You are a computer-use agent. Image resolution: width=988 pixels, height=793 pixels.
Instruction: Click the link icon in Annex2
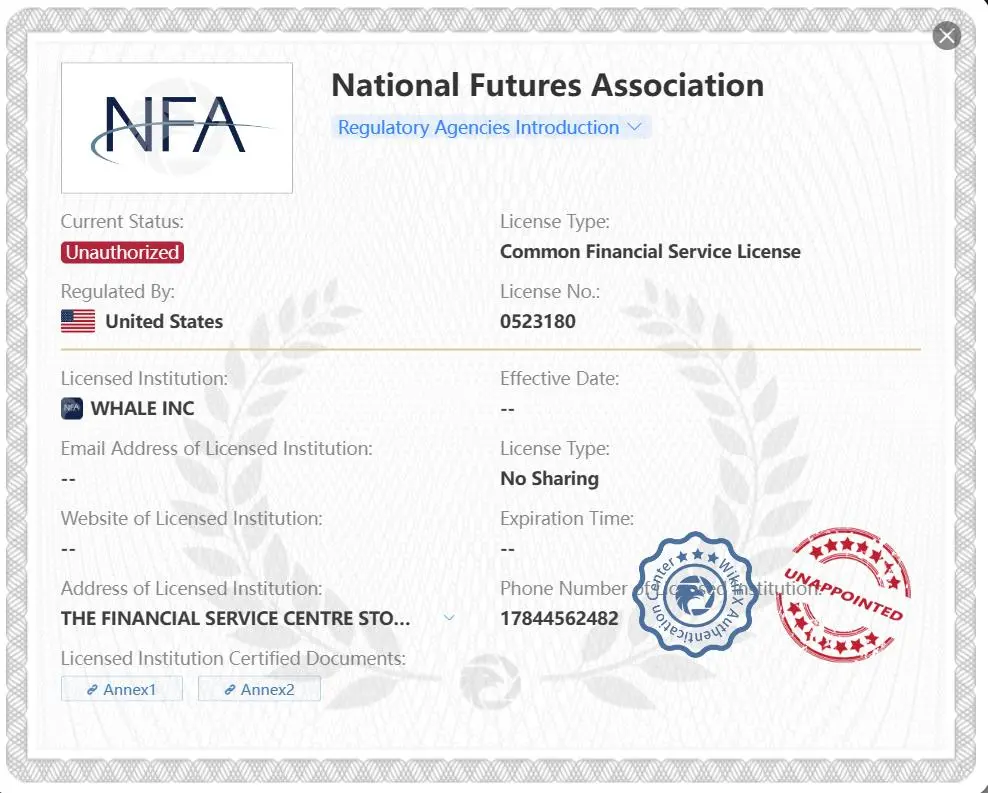pos(230,690)
